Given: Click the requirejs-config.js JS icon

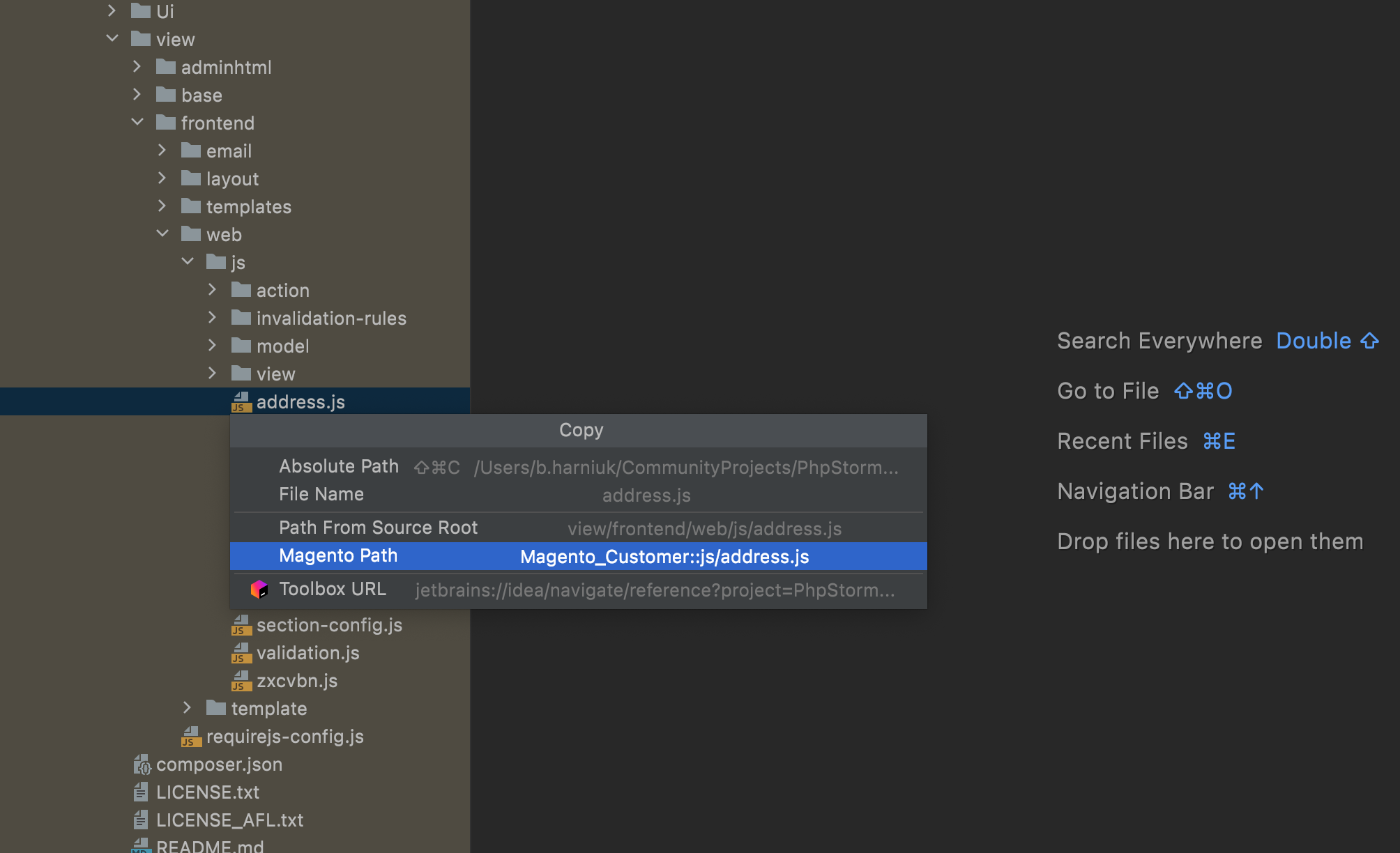Looking at the screenshot, I should (x=191, y=737).
